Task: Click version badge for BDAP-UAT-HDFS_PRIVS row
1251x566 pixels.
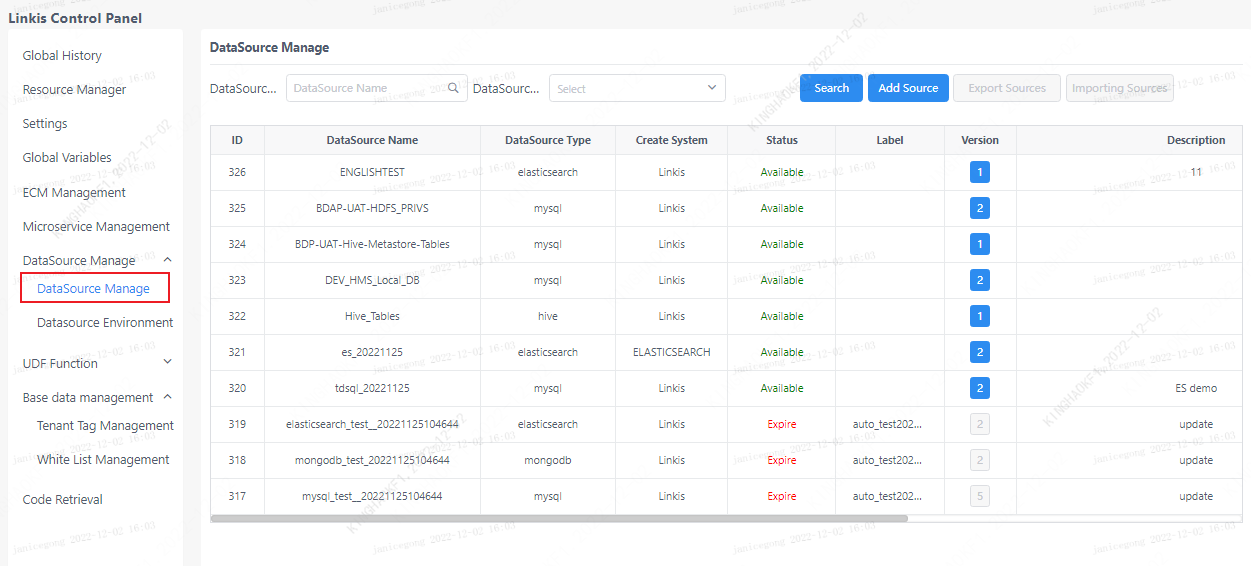Action: pyautogui.click(x=980, y=208)
